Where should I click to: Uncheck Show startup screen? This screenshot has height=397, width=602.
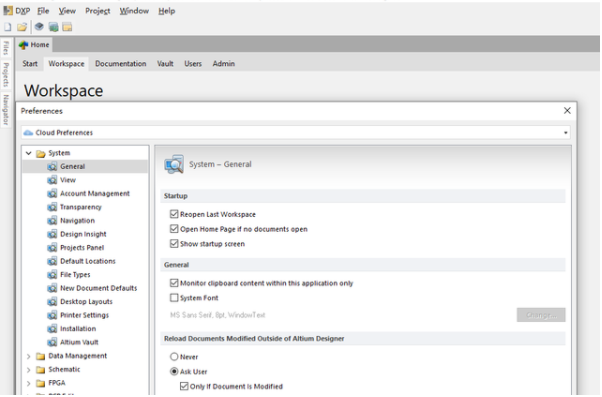point(174,244)
